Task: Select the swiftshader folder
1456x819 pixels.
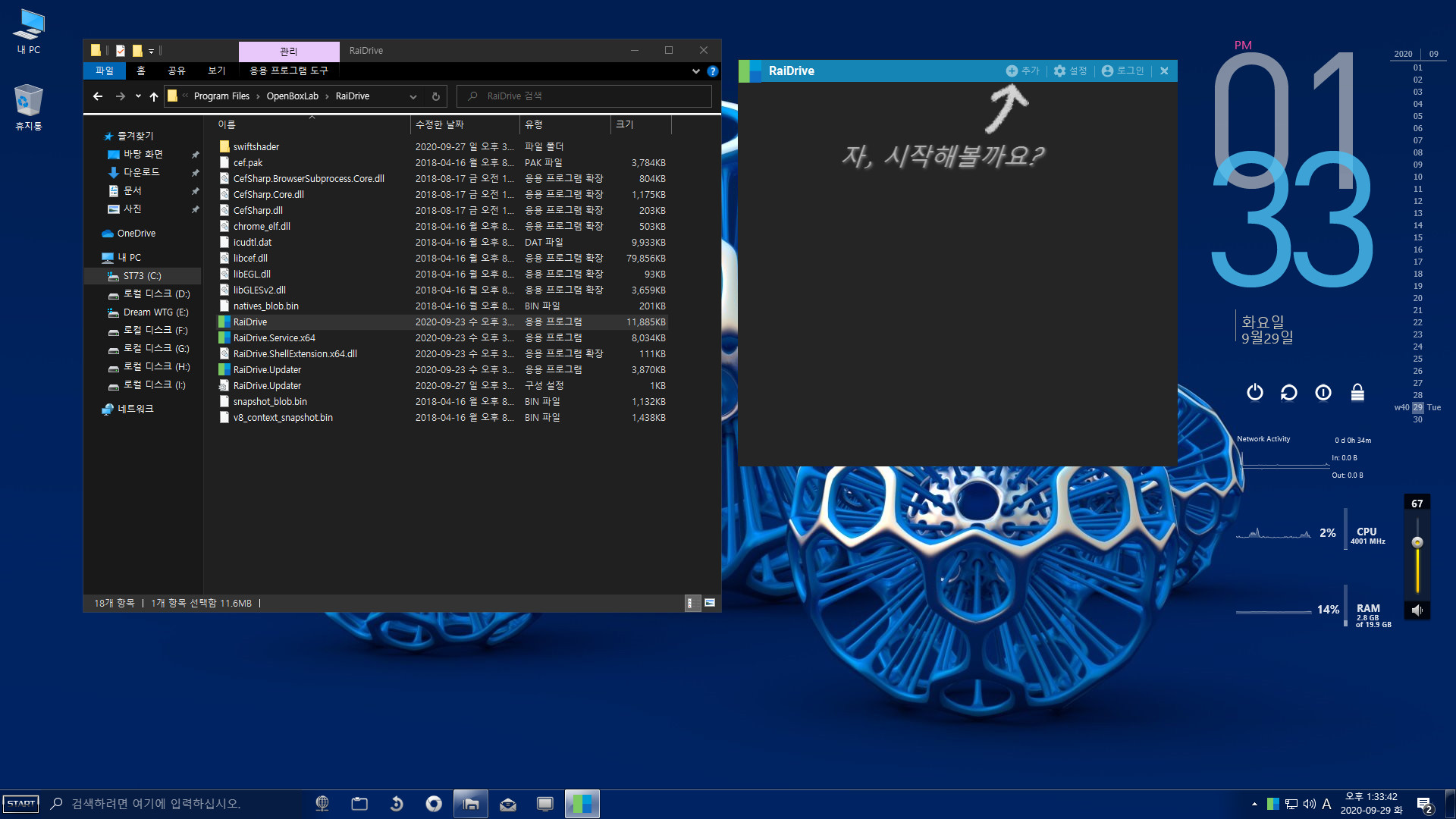Action: [256, 146]
